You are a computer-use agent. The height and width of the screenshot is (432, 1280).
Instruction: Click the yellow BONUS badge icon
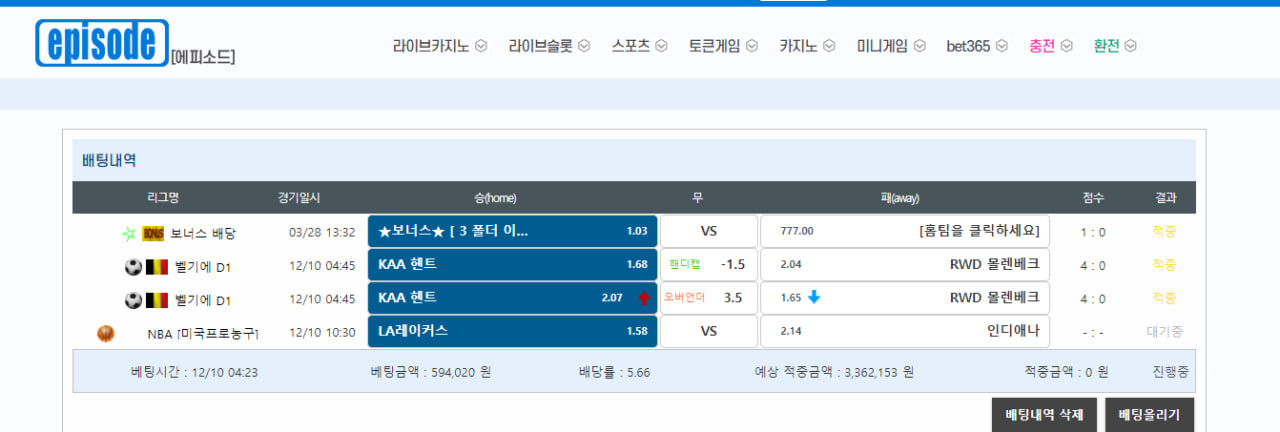coord(153,233)
